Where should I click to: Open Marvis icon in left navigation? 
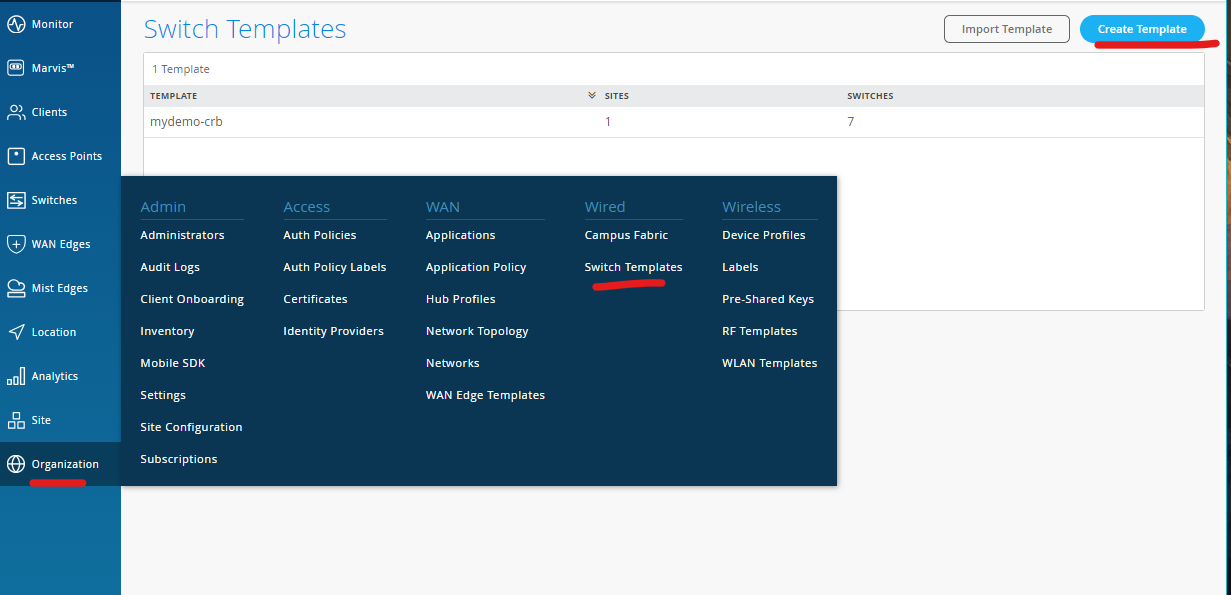[16, 68]
